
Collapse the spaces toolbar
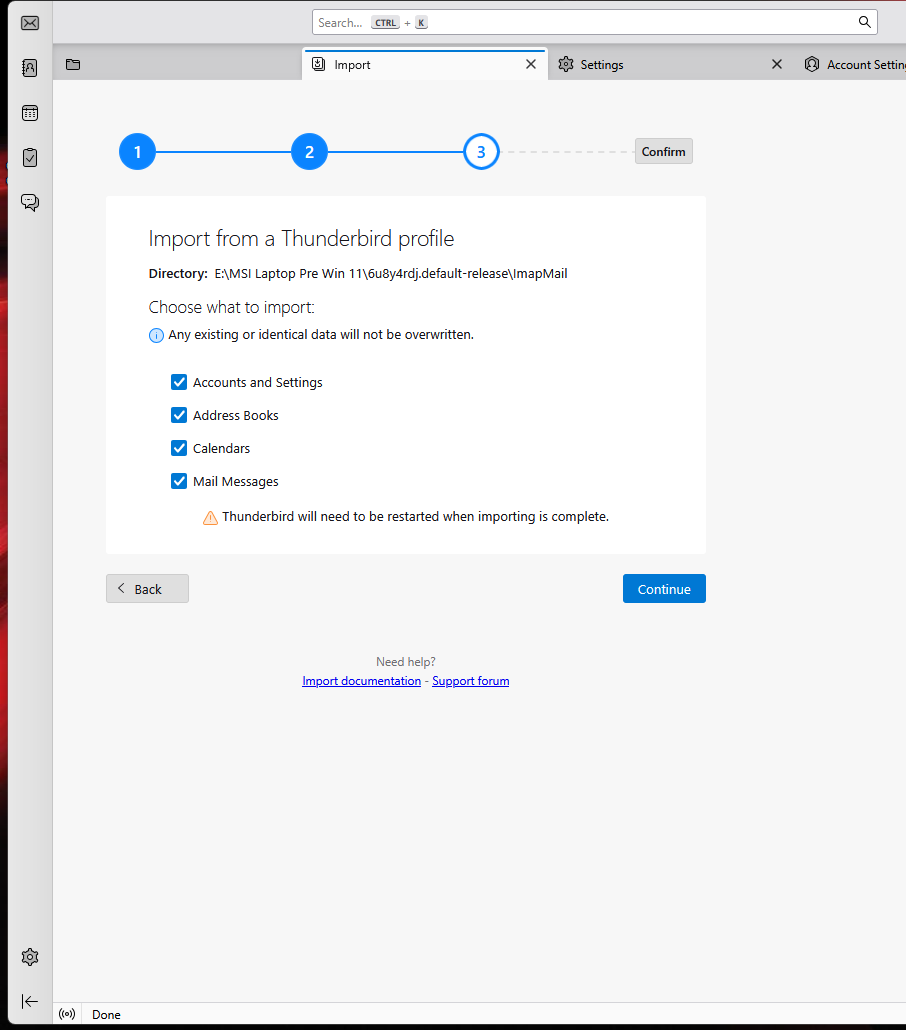(x=30, y=1001)
